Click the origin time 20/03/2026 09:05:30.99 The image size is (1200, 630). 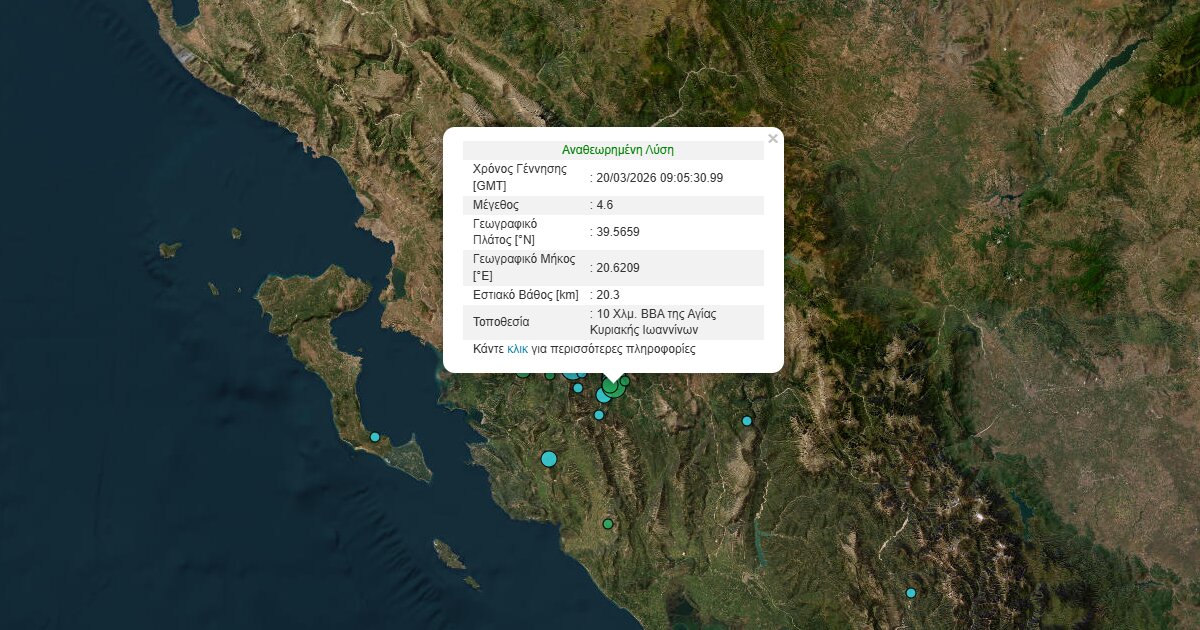659,178
